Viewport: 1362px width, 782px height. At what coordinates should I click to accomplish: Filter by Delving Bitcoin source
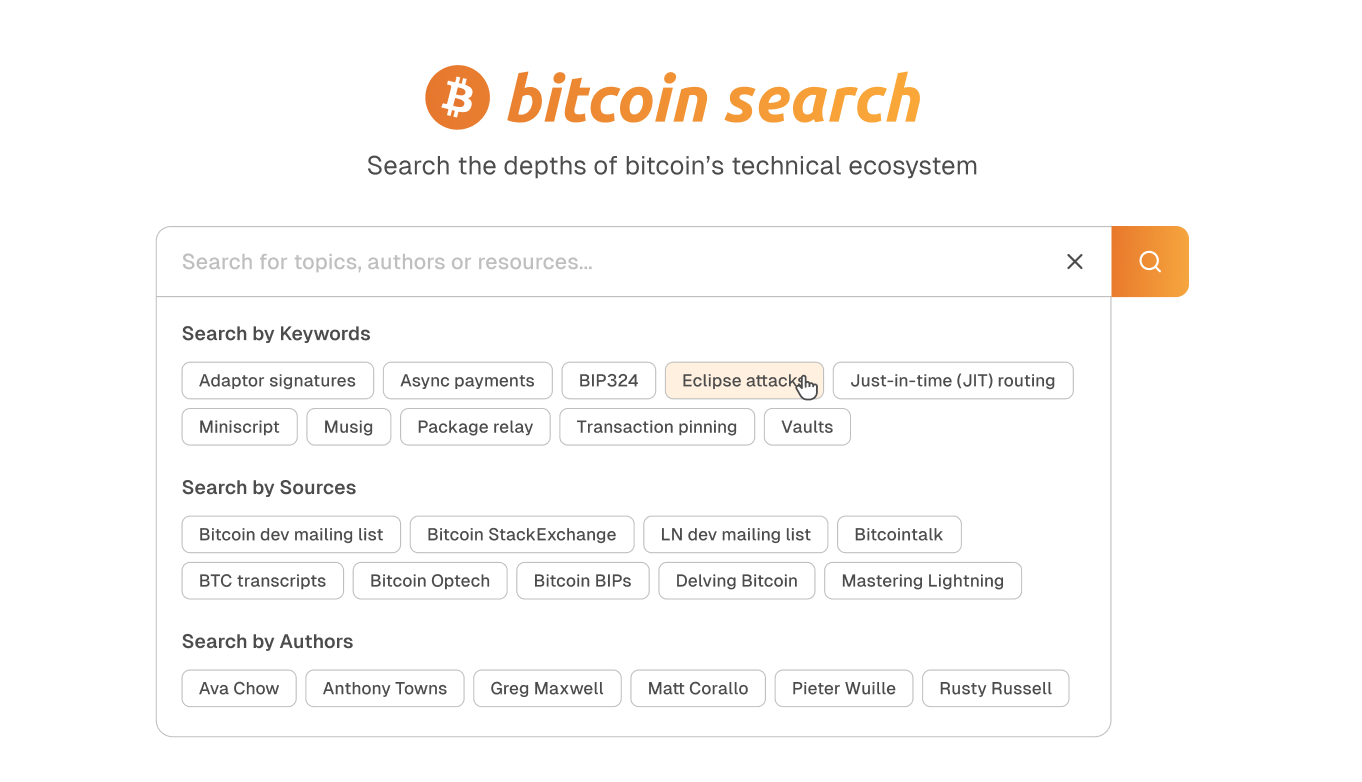(x=736, y=581)
